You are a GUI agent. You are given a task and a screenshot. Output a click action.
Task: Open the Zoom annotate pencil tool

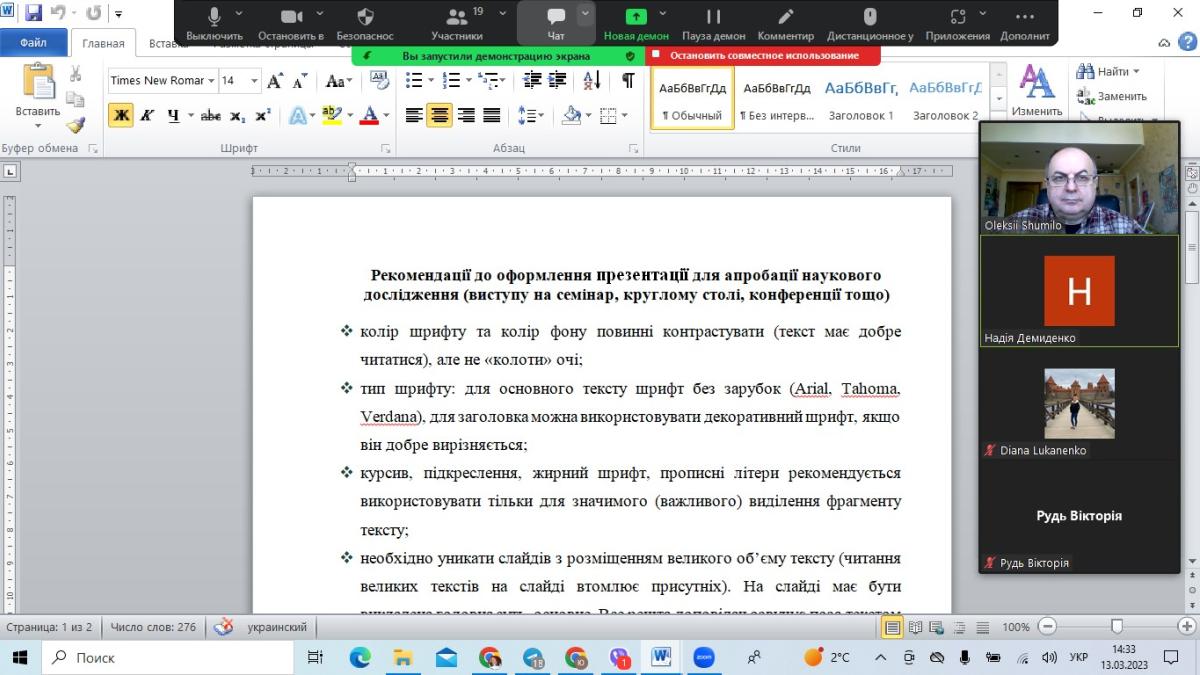coord(786,18)
